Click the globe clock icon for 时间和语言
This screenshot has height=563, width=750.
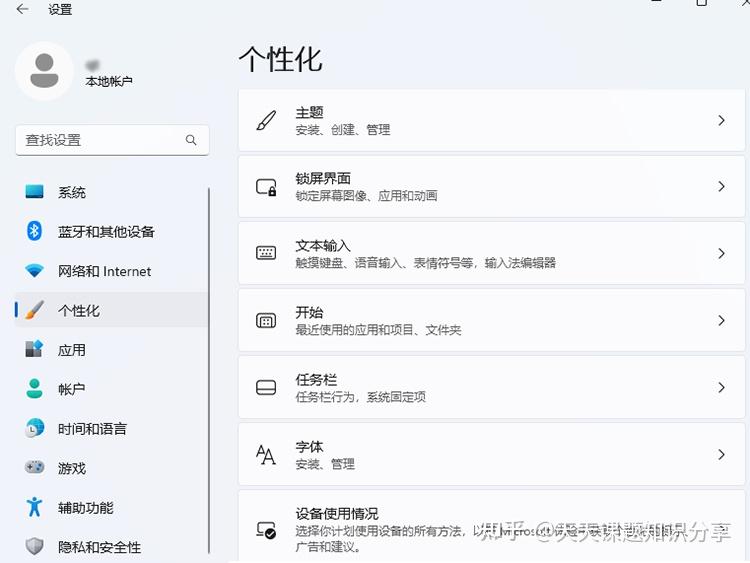pos(34,428)
